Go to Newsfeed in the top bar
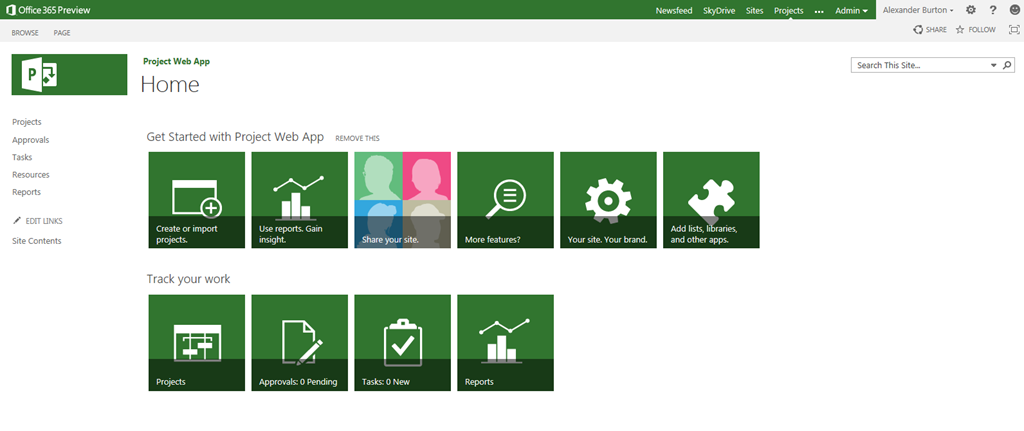 [674, 10]
